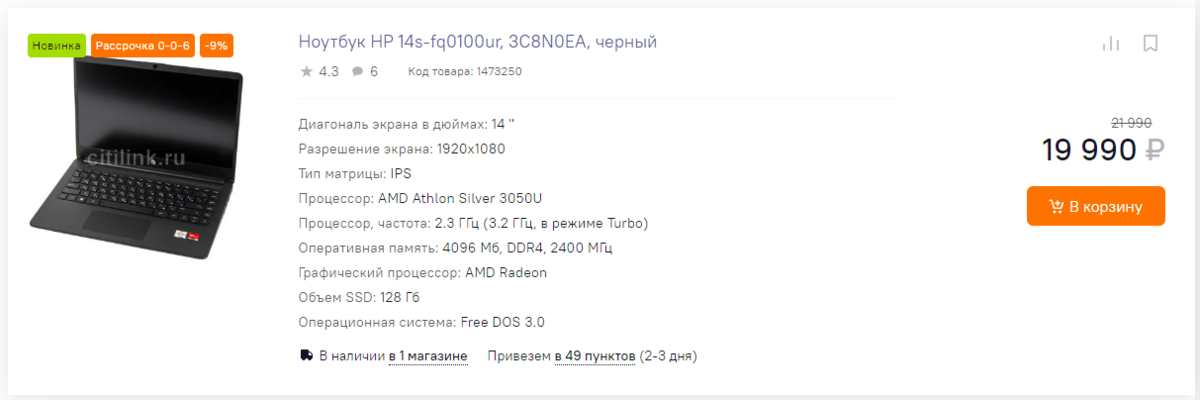Open the Ноутбук HP 14s-fq0100ur product title
The image size is (1200, 400).
tap(477, 42)
